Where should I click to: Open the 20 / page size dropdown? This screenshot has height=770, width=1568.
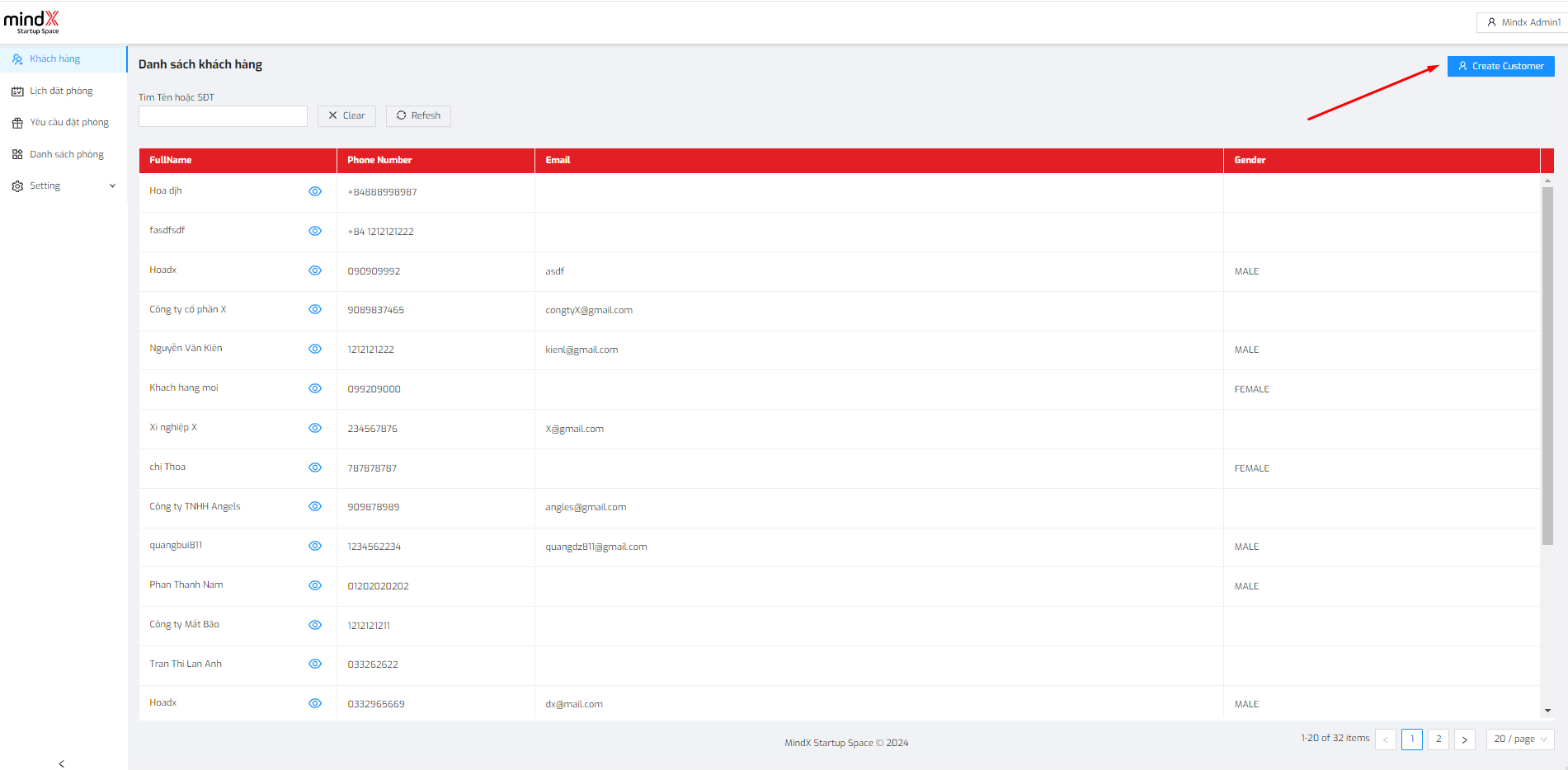tap(1519, 739)
